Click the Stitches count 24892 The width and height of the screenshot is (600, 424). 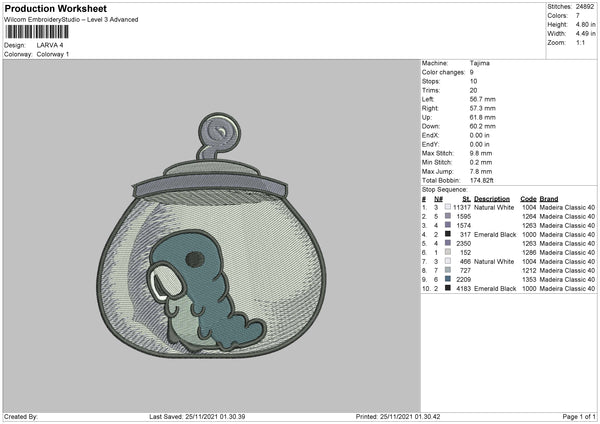[x=585, y=6]
